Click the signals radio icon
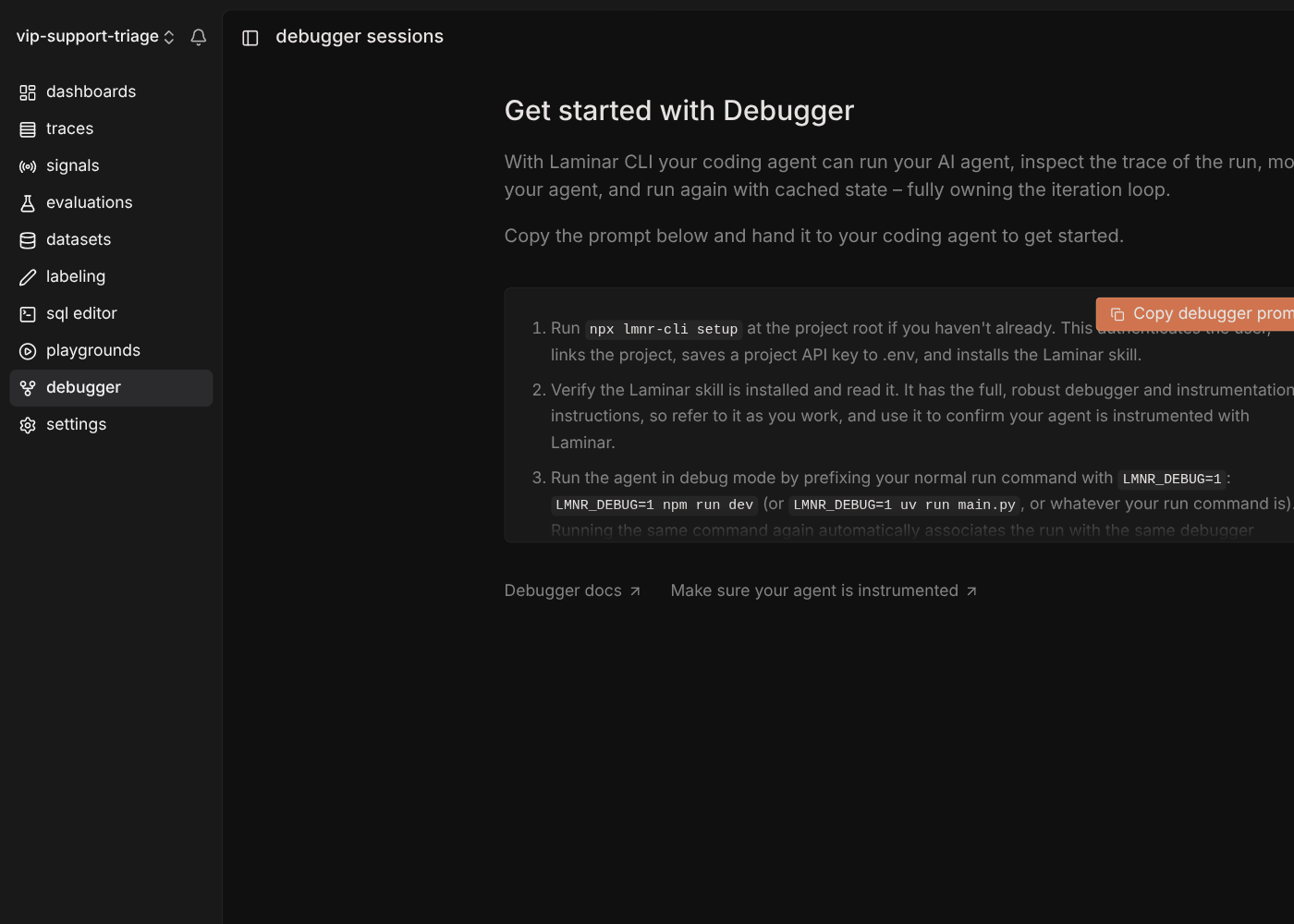 tap(28, 166)
